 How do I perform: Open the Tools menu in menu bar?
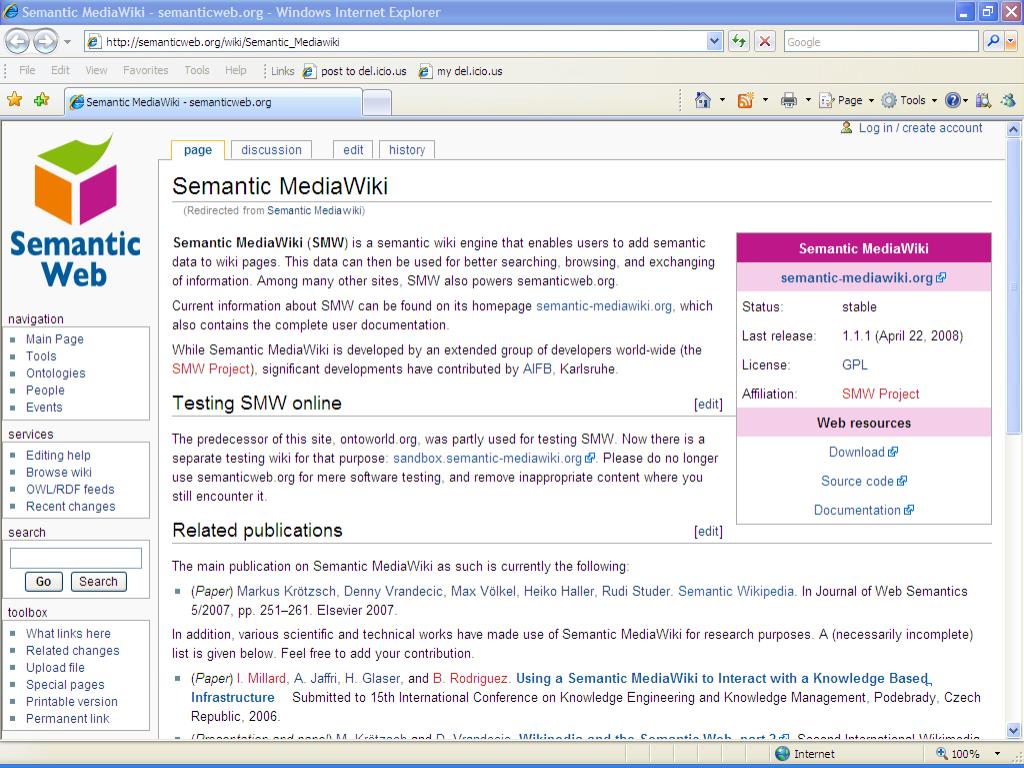pos(197,70)
